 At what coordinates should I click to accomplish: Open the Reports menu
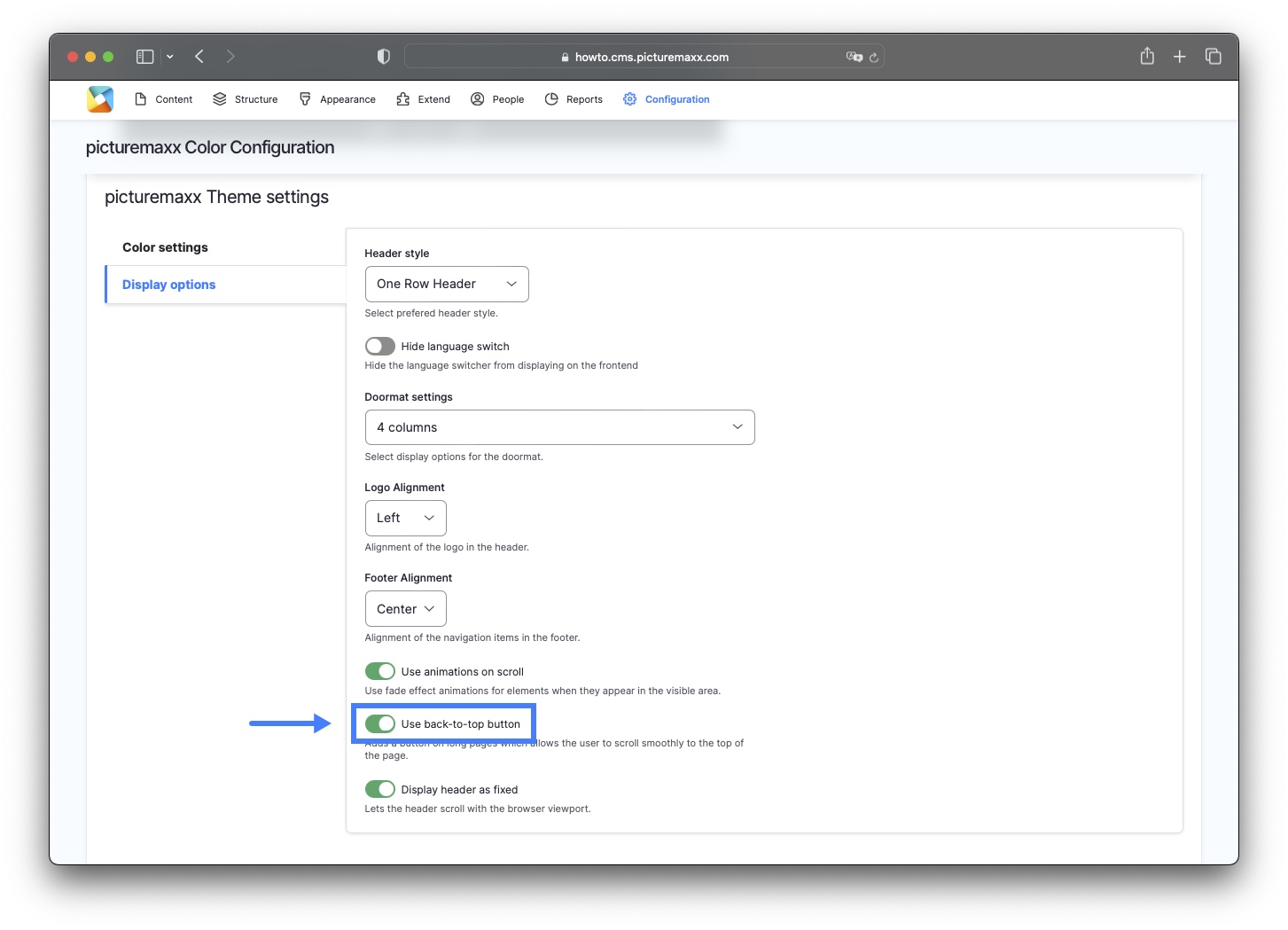(x=574, y=99)
